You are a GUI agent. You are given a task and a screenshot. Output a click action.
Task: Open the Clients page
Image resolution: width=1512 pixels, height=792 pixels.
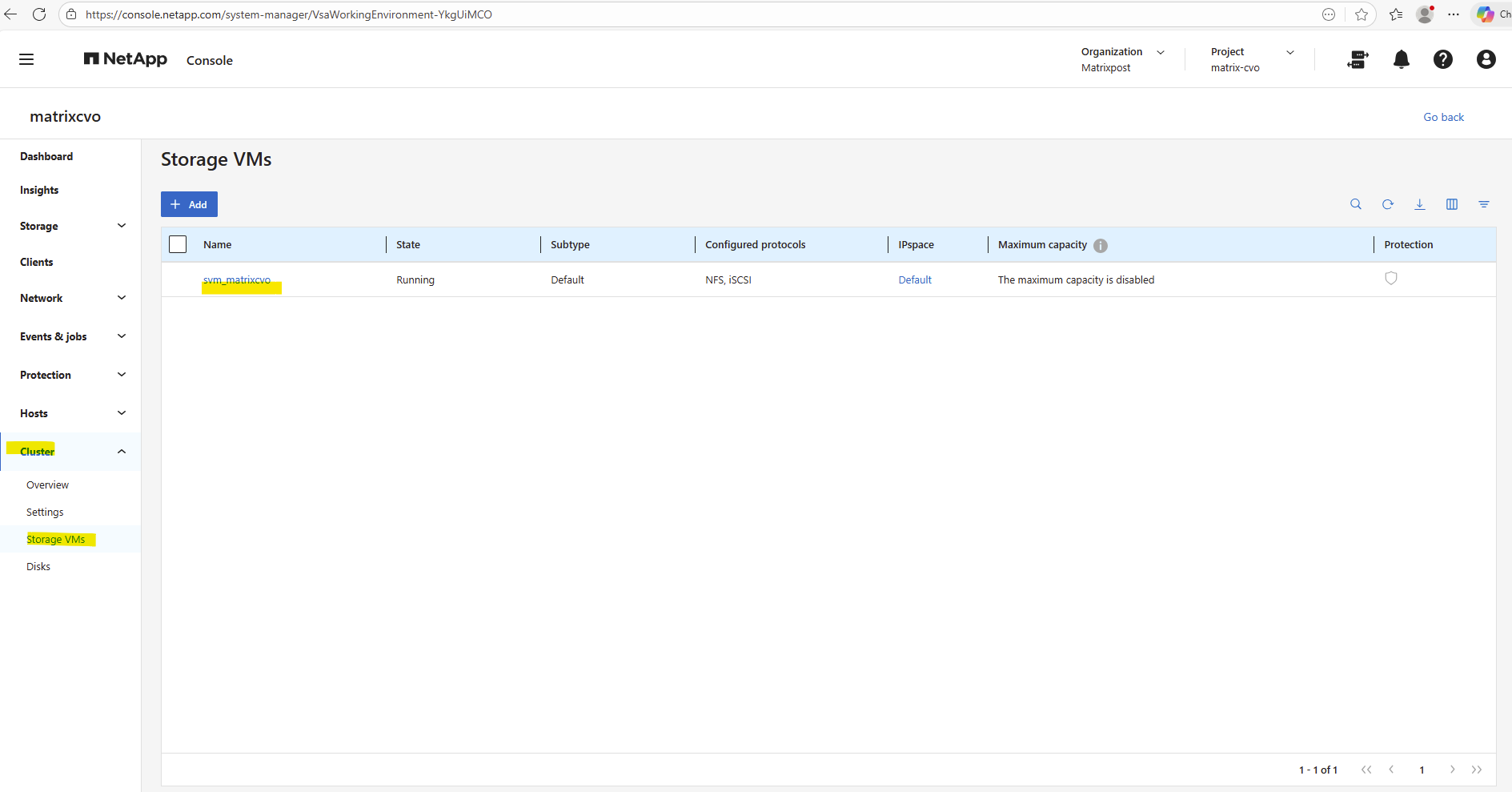tap(37, 262)
